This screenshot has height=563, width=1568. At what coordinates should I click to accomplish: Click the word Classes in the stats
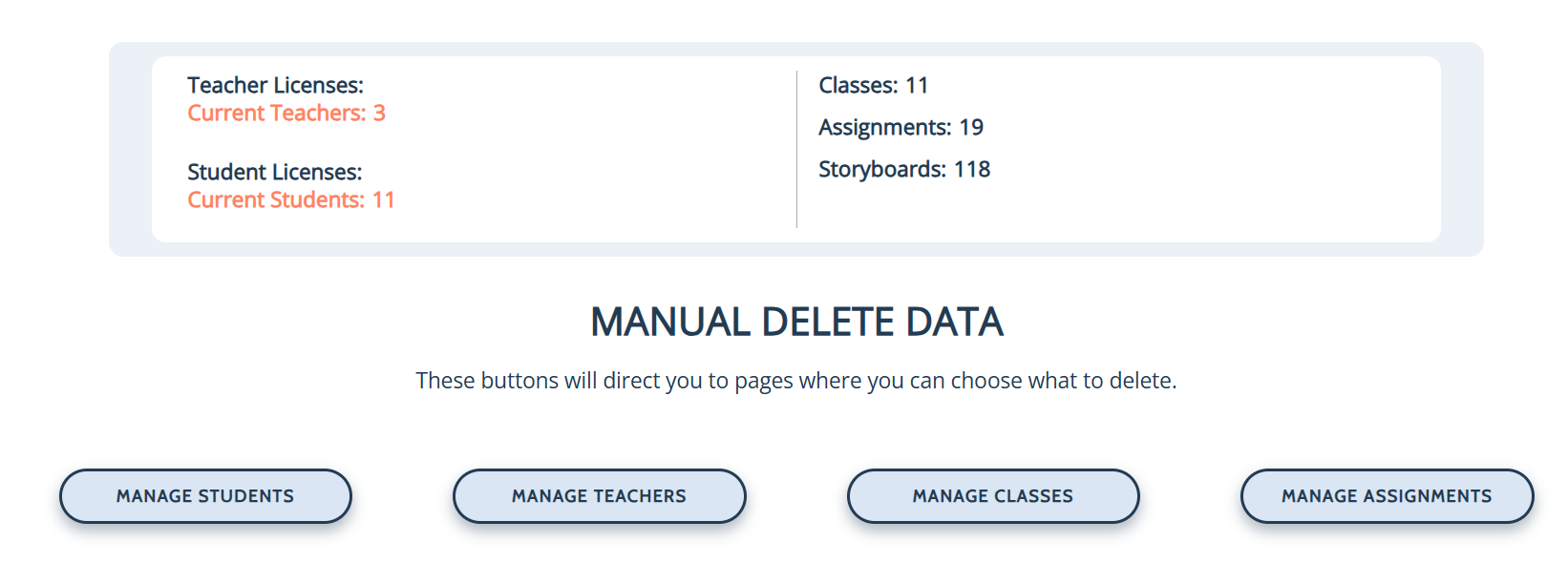tap(857, 85)
